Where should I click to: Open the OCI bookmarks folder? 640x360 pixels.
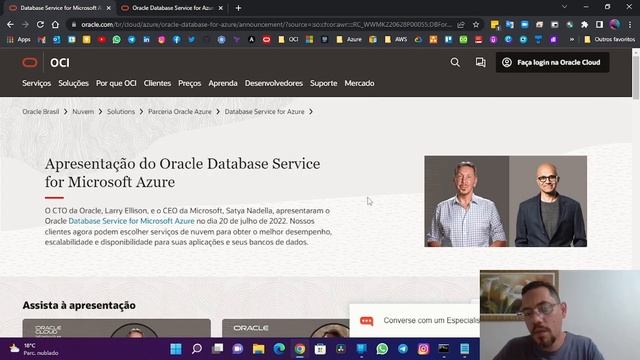[x=288, y=40]
